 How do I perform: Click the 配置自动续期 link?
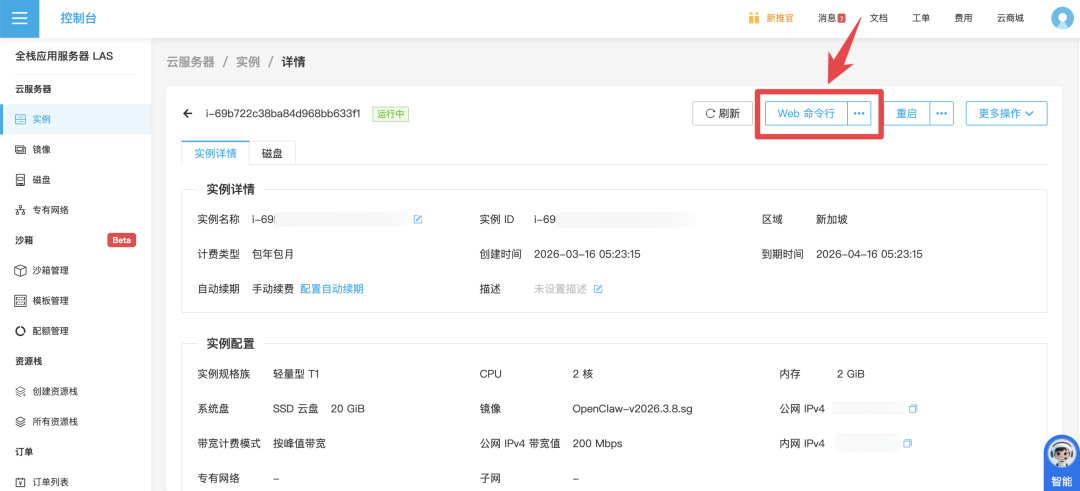coord(332,289)
